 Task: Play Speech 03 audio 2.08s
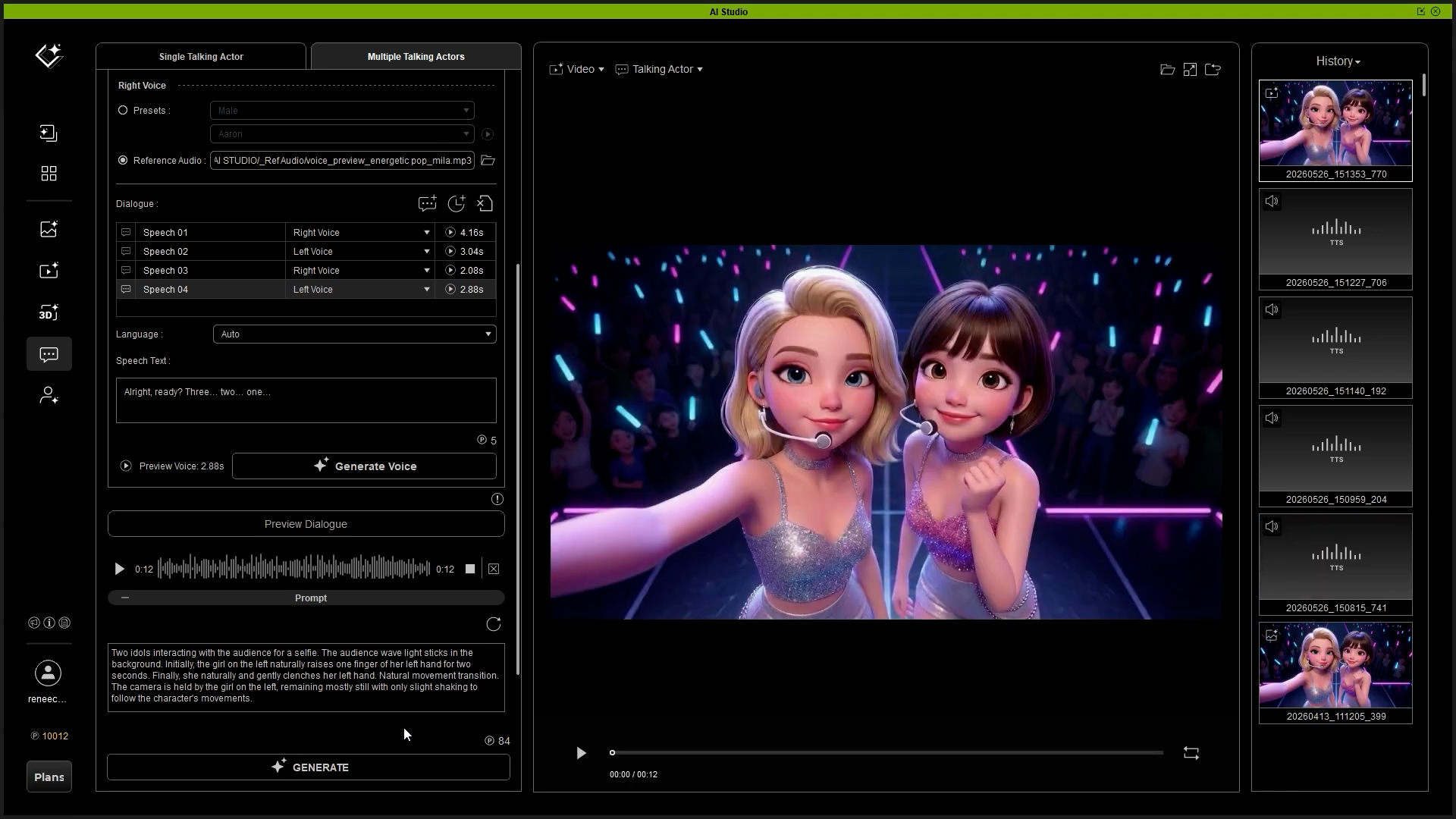(x=450, y=271)
